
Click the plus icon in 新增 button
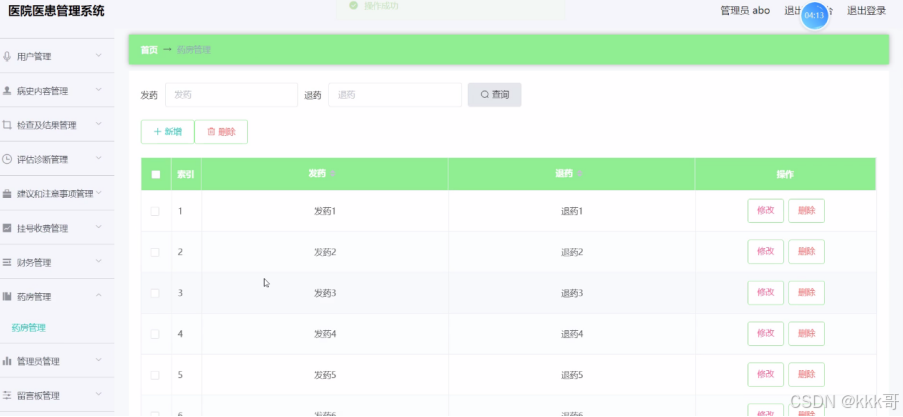point(157,131)
